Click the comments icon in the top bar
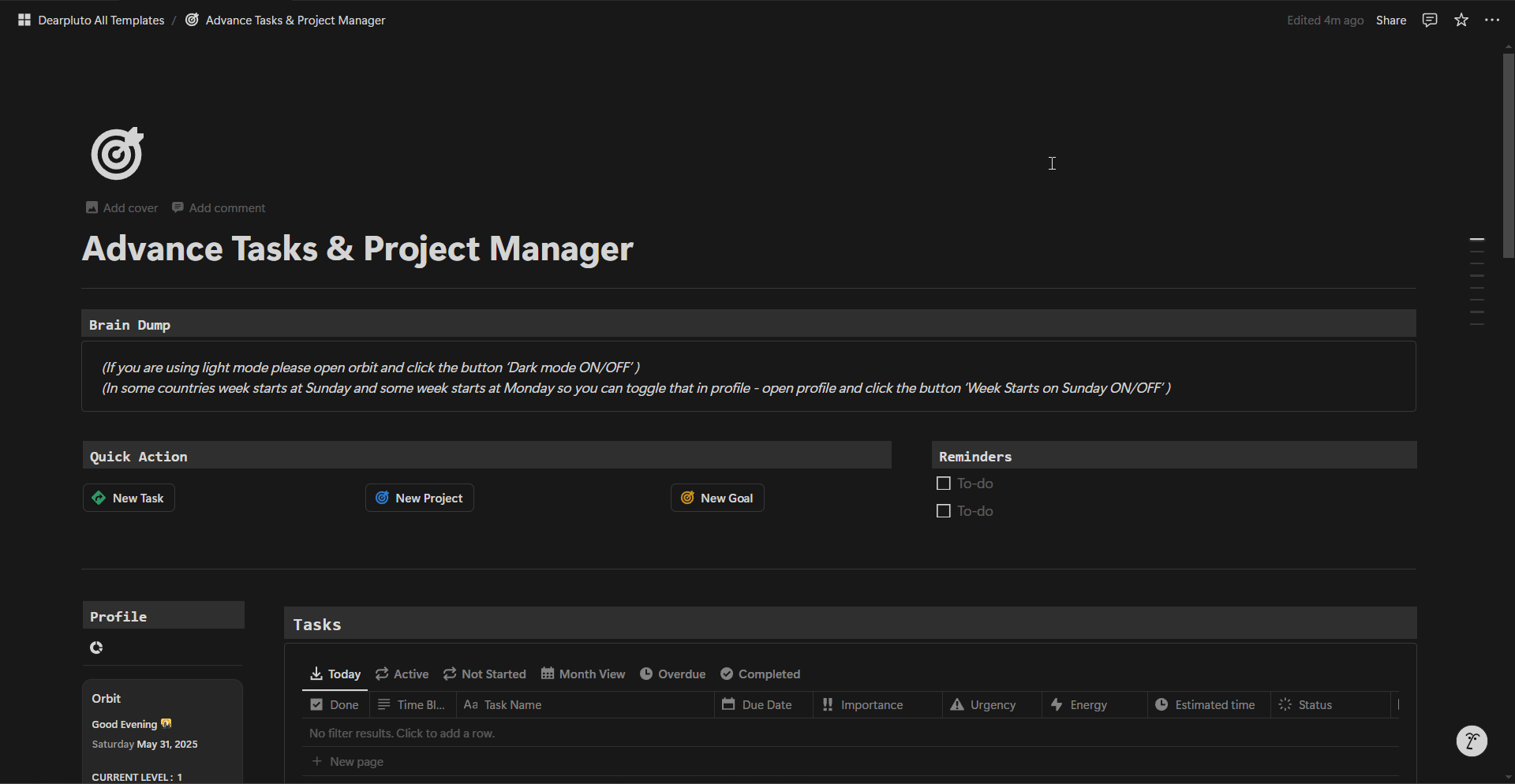The width and height of the screenshot is (1515, 784). (x=1430, y=21)
